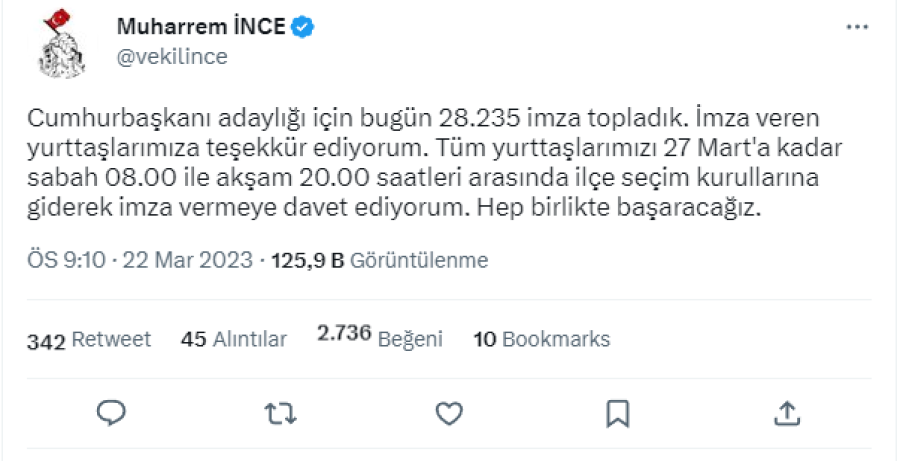The height and width of the screenshot is (461, 900).
Task: Click the retweet arrows icon
Action: click(x=281, y=412)
